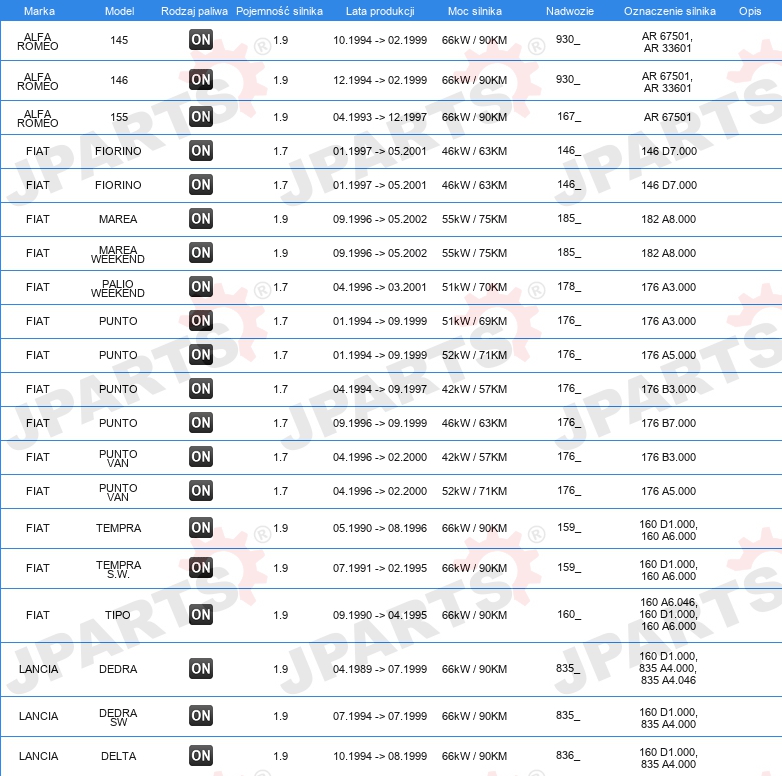782x776 pixels.
Task: Click date range 09.1990 -> 04.1995
Action: pos(380,615)
